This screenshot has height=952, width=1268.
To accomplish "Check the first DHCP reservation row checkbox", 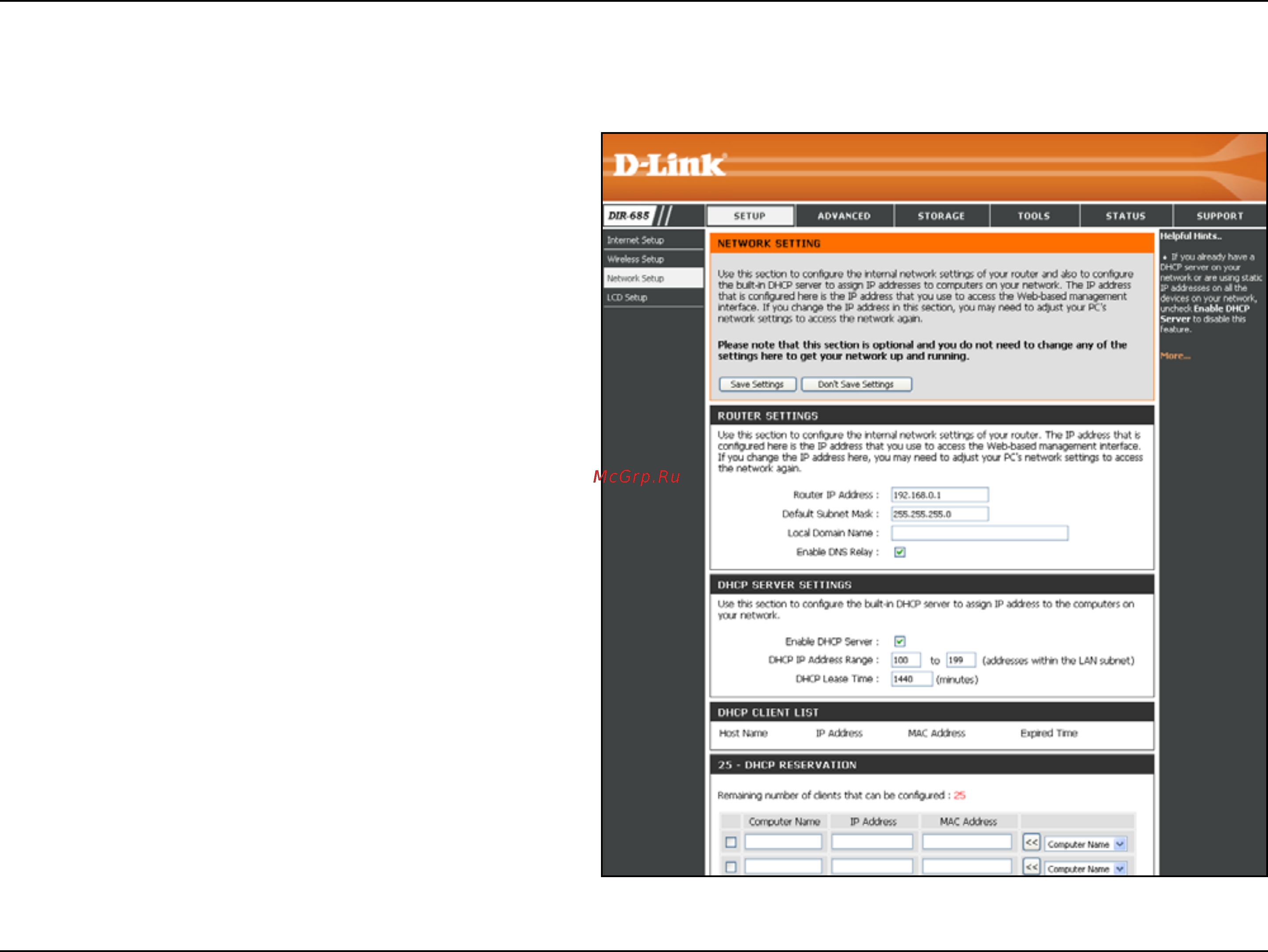I will tap(731, 842).
